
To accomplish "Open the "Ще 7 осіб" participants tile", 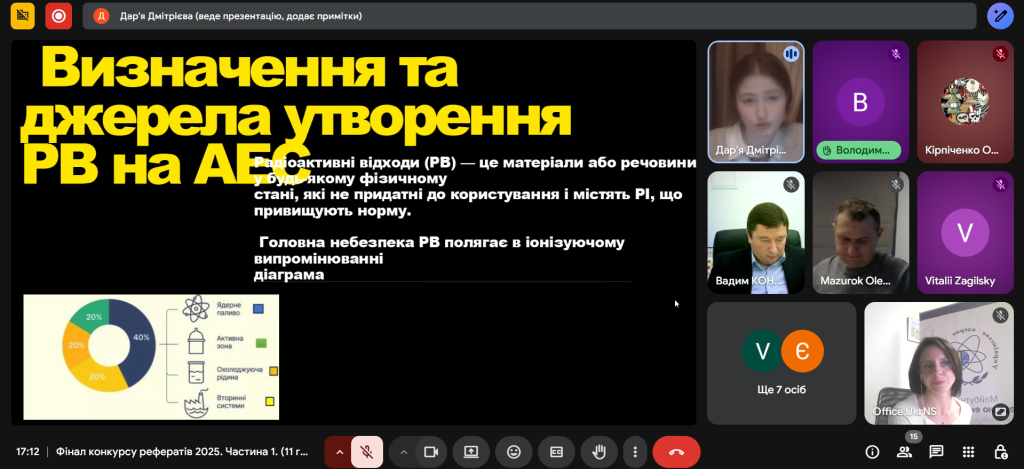I will pyautogui.click(x=781, y=363).
